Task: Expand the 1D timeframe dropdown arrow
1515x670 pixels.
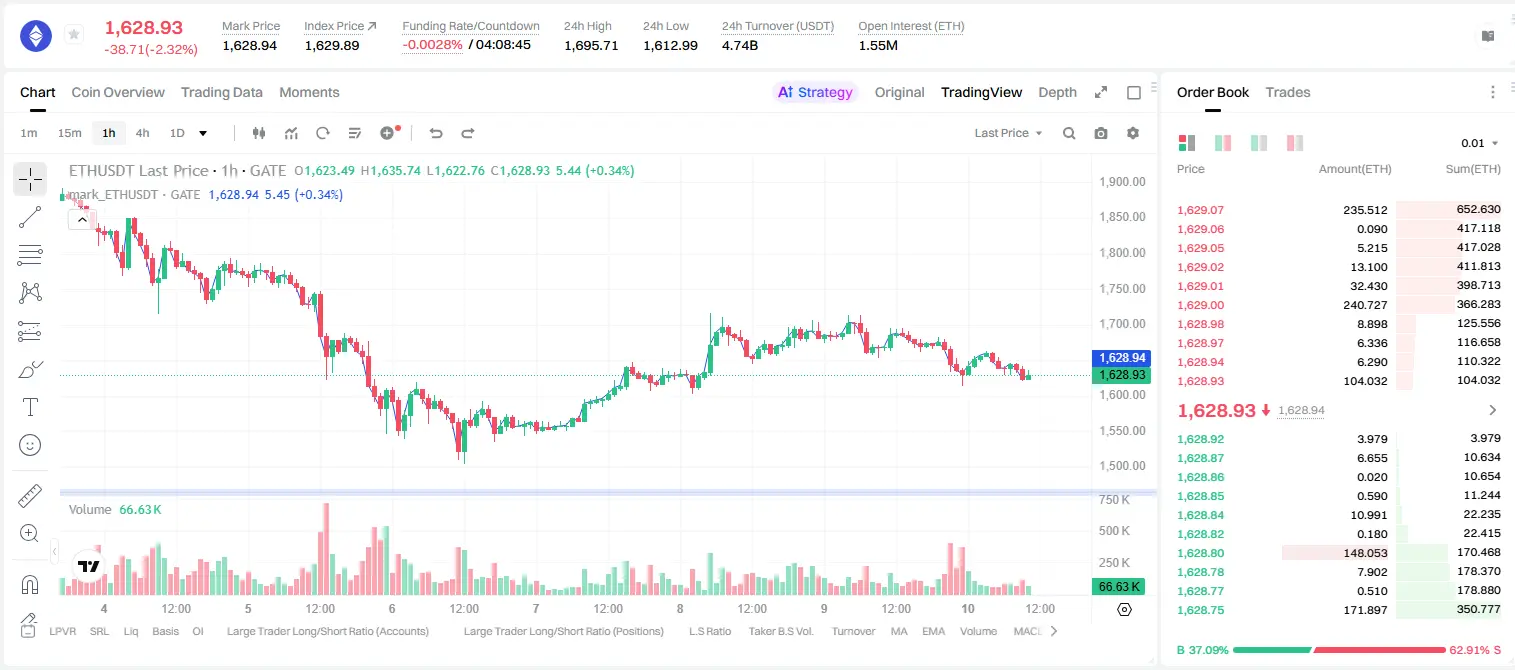Action: tap(203, 133)
